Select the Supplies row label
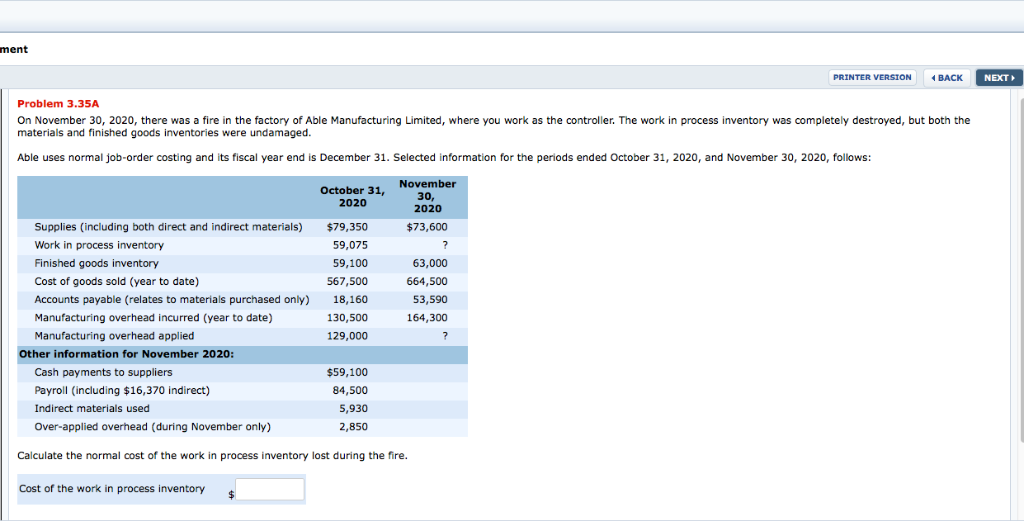The width and height of the screenshot is (1024, 531). coord(168,227)
